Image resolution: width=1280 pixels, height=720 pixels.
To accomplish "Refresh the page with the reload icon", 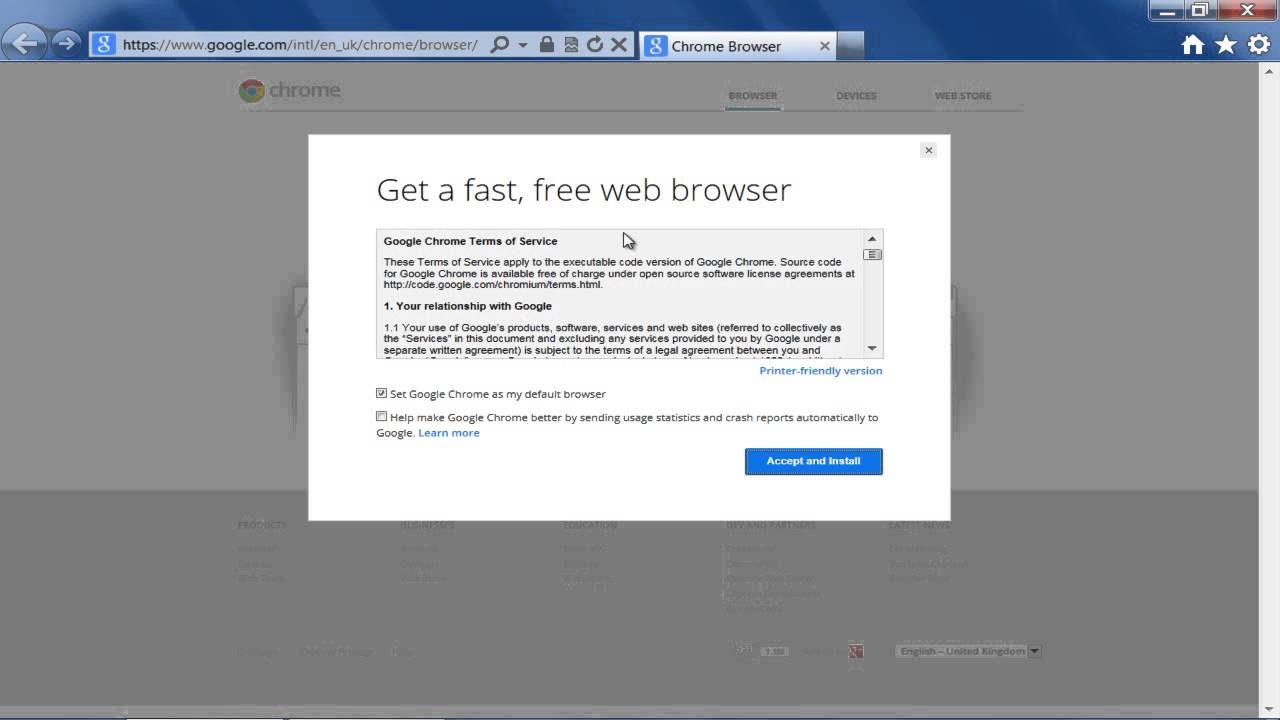I will tap(595, 45).
